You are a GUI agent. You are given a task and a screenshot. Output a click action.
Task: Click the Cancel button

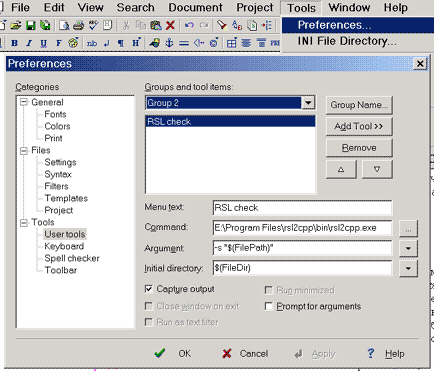[245, 353]
